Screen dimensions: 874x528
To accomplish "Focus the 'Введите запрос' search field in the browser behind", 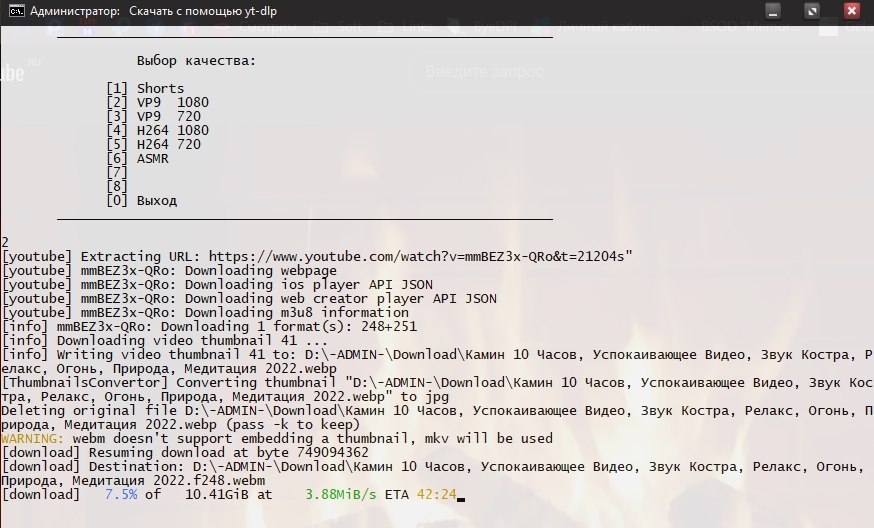I will [484, 71].
